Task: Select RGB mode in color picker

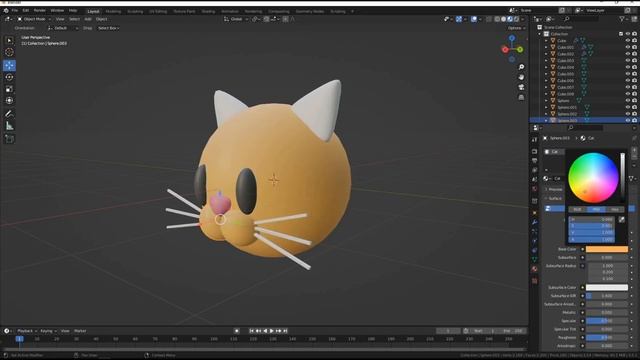Action: (577, 209)
